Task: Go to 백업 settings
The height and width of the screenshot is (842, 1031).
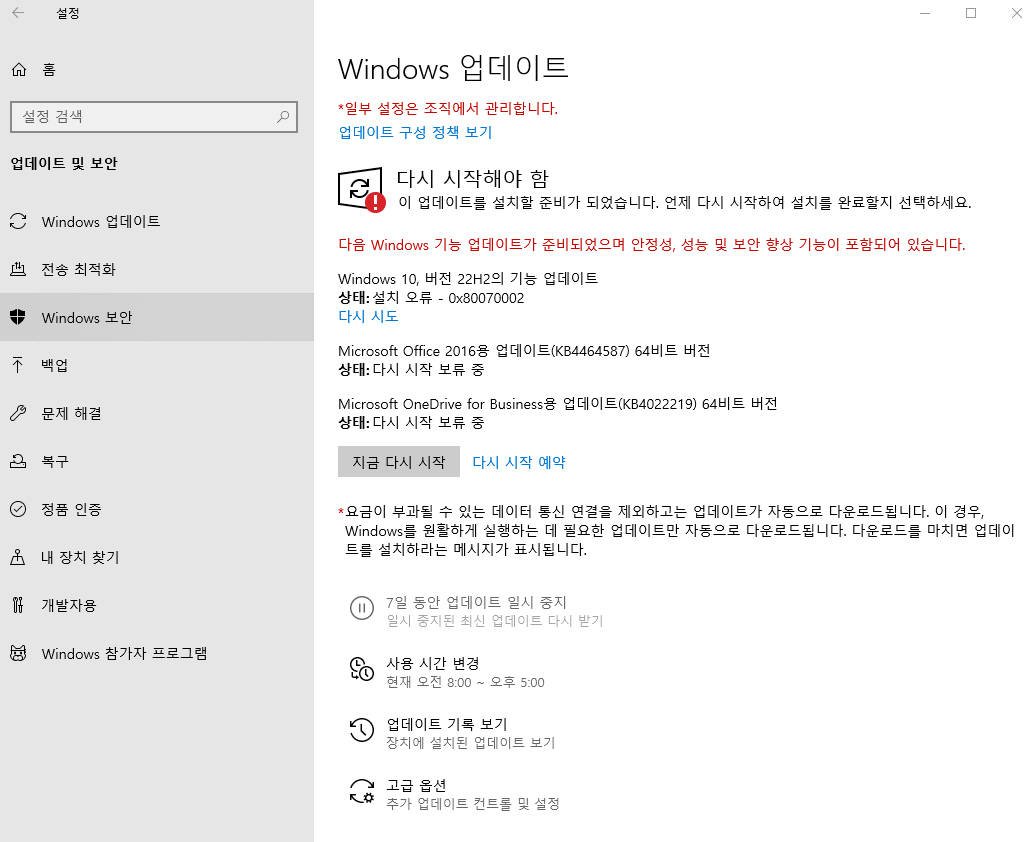Action: [x=156, y=365]
